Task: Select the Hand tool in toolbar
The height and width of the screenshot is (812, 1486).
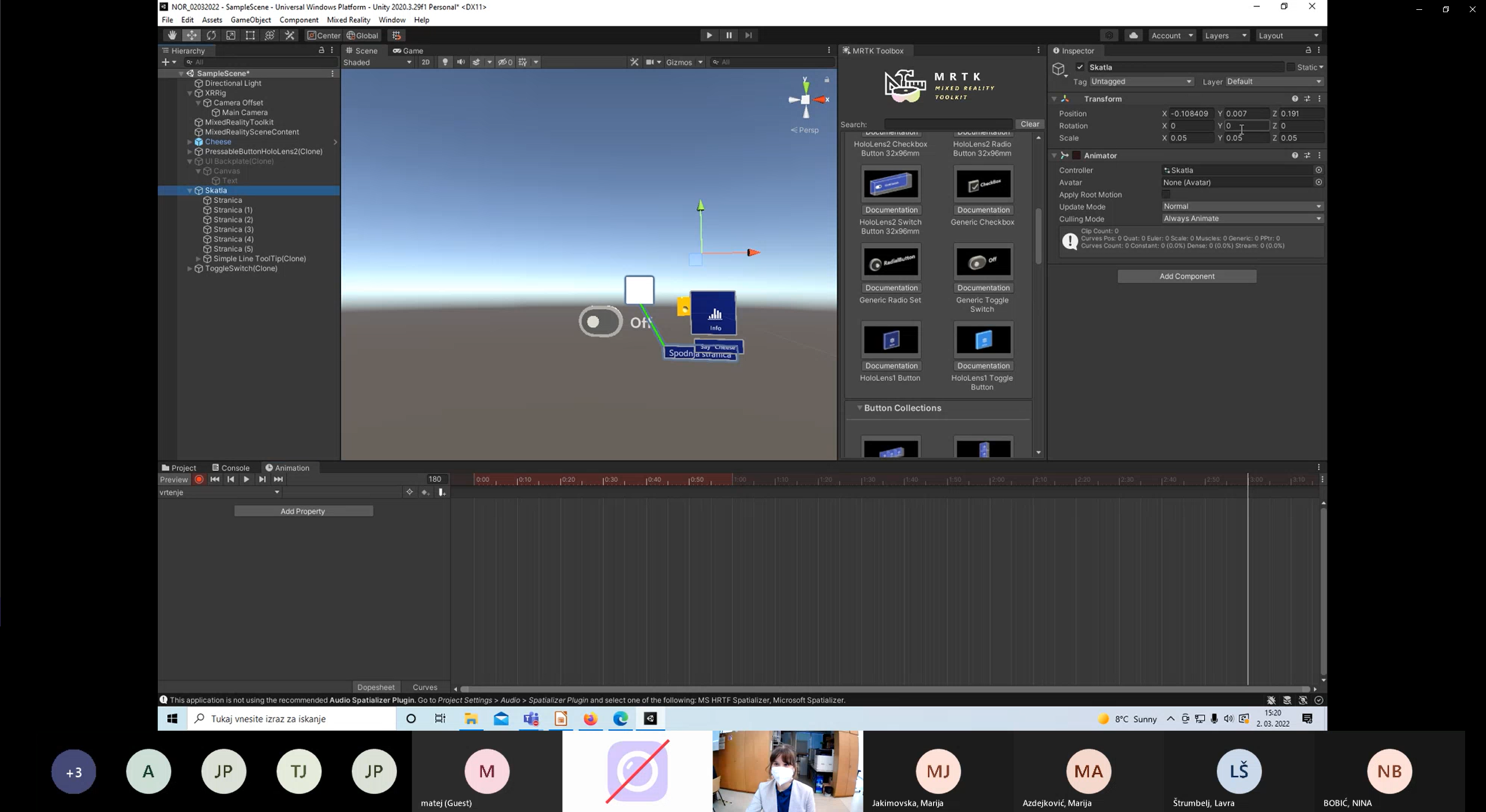Action: (172, 35)
